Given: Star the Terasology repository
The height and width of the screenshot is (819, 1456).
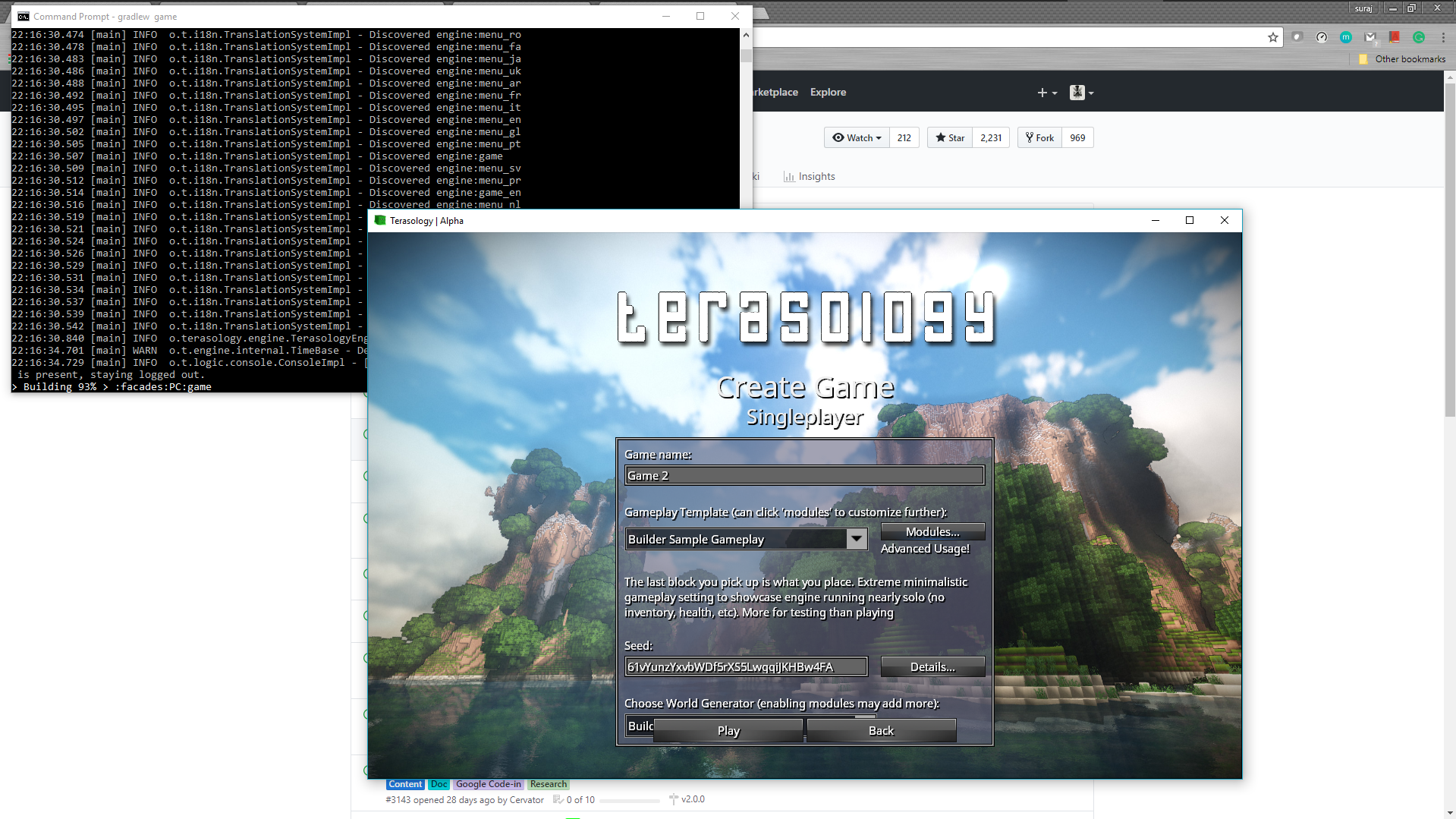Looking at the screenshot, I should [x=949, y=137].
